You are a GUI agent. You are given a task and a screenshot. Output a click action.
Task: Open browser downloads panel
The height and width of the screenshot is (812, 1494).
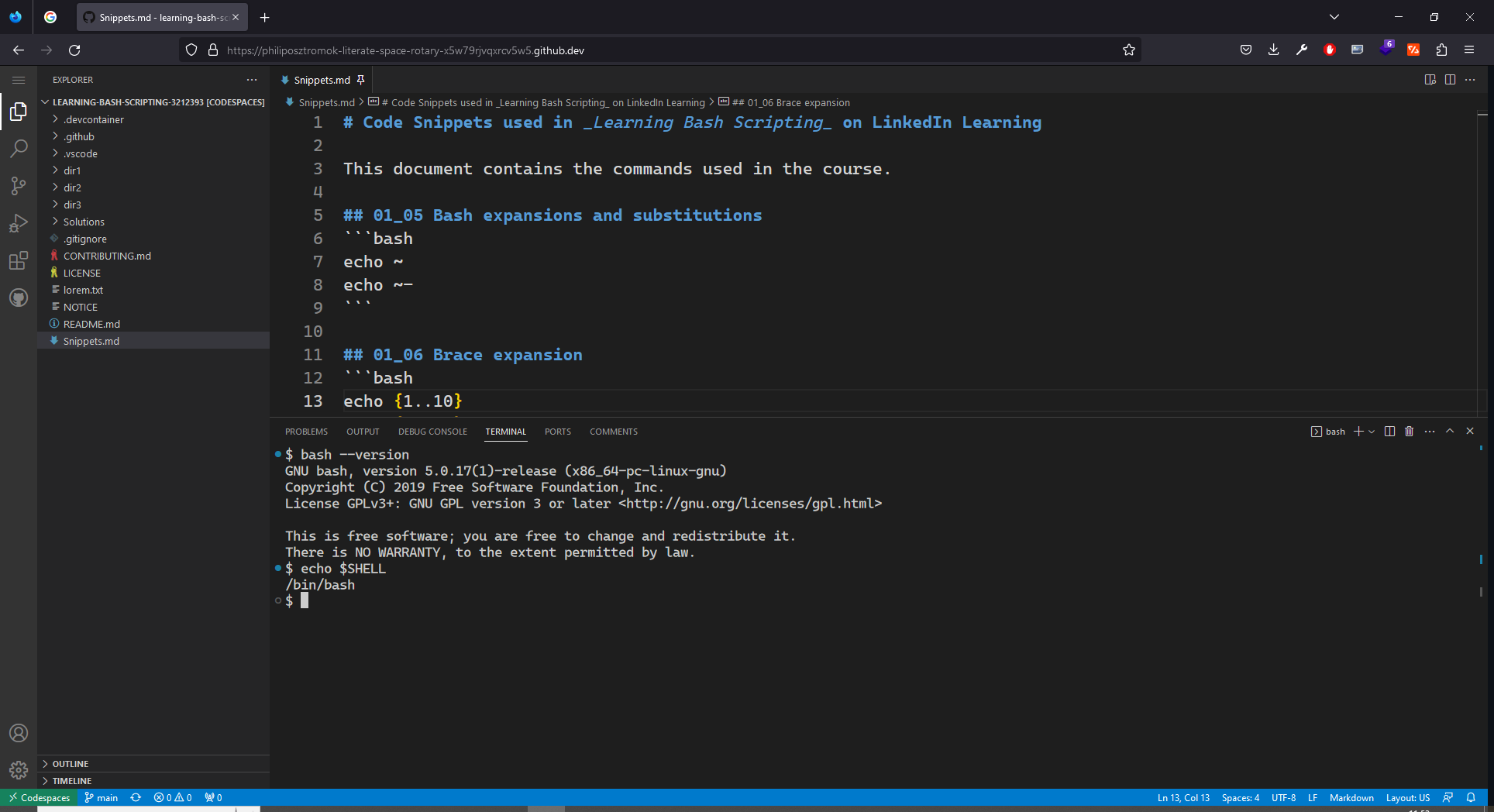tap(1274, 50)
